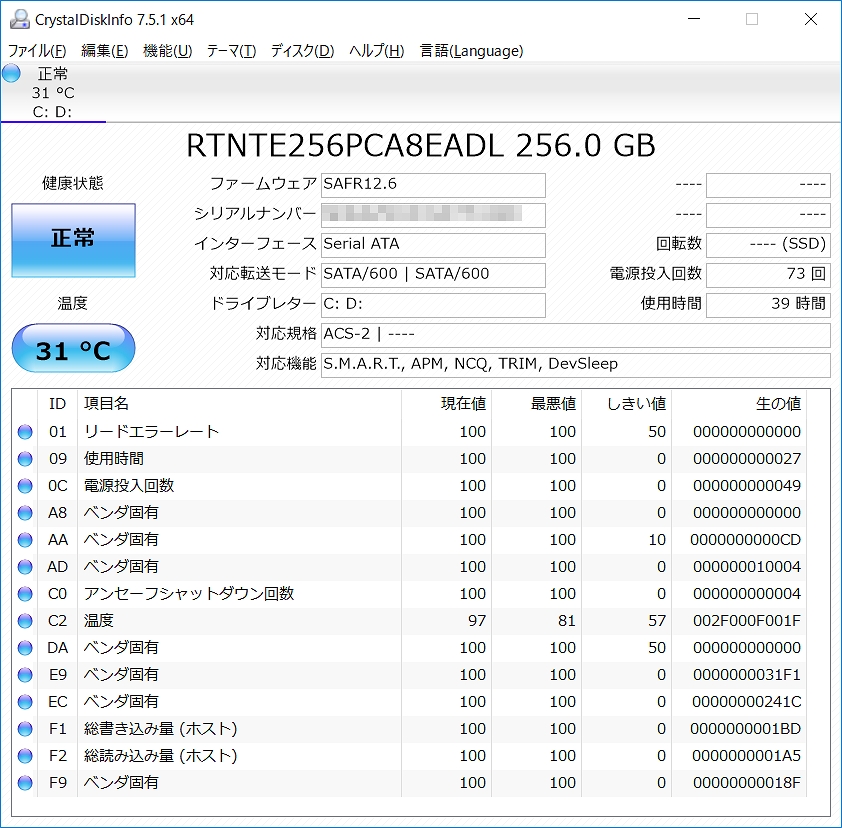
Task: Open the 言語(Language) menu
Action: [x=471, y=50]
